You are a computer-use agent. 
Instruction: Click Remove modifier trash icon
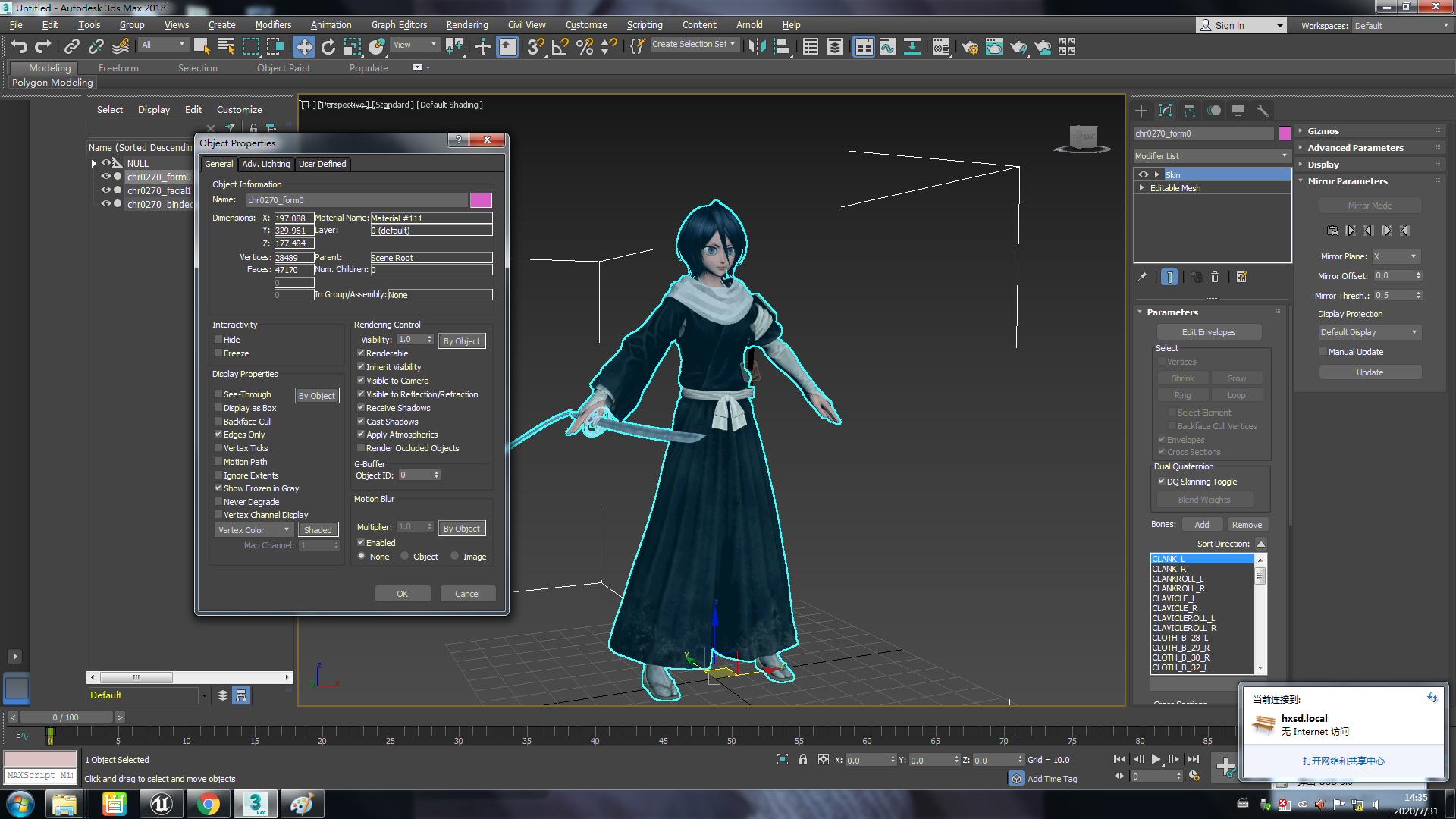coord(1215,278)
